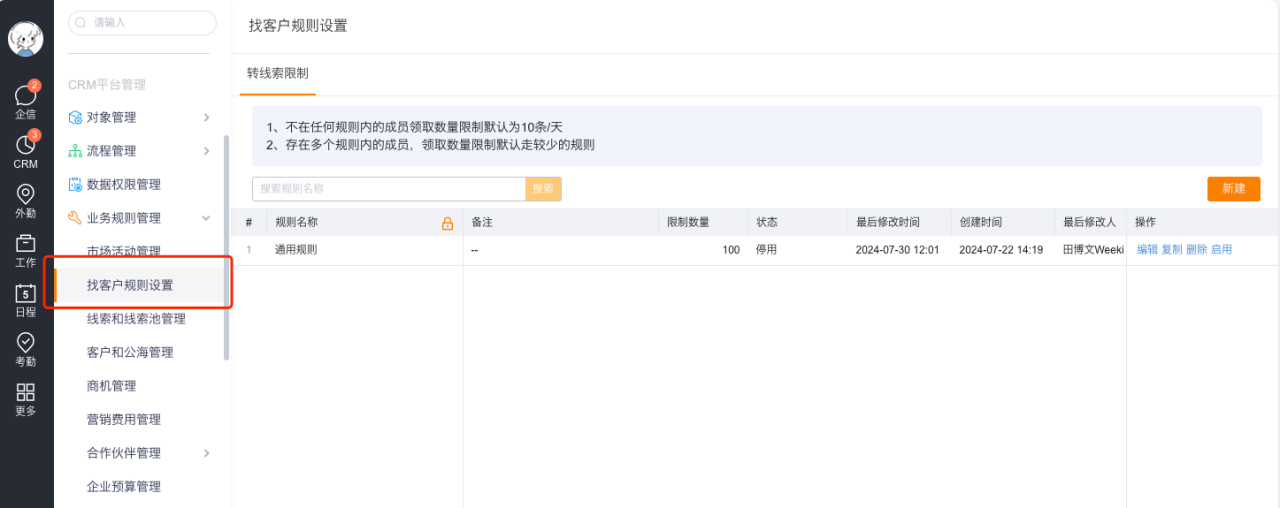The width and height of the screenshot is (1280, 508).
Task: Click the 流程管理 flow icon
Action: point(75,151)
